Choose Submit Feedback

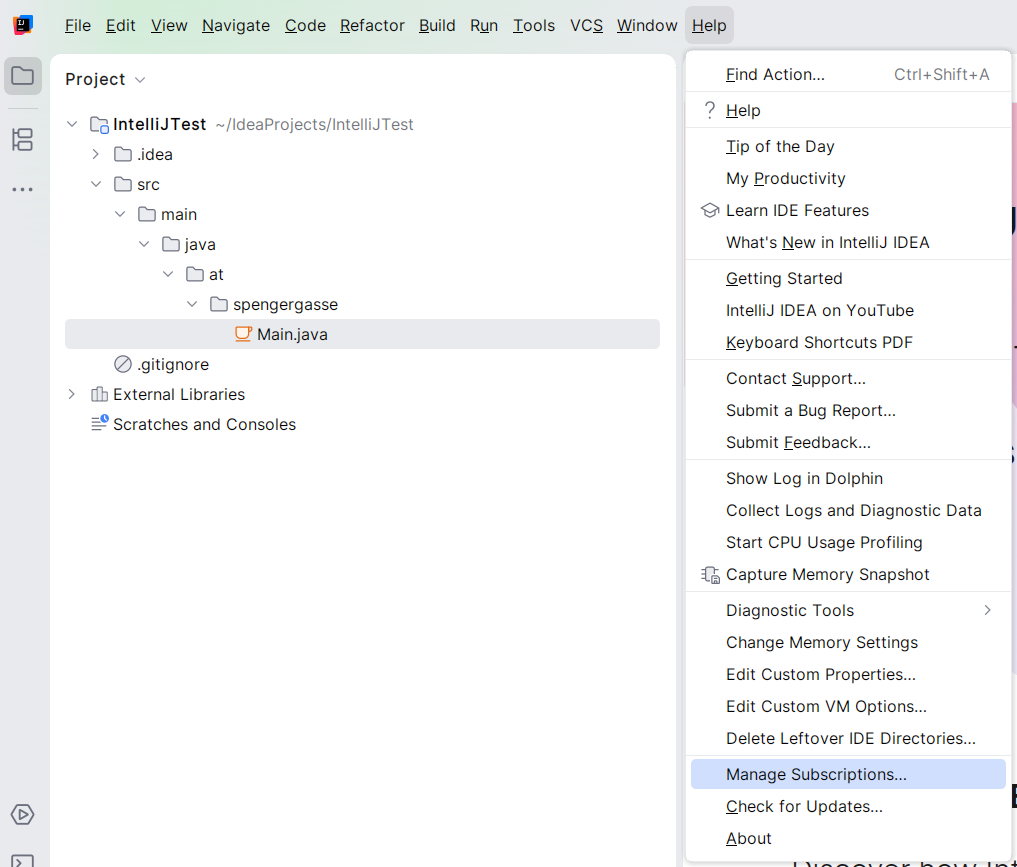848,442
